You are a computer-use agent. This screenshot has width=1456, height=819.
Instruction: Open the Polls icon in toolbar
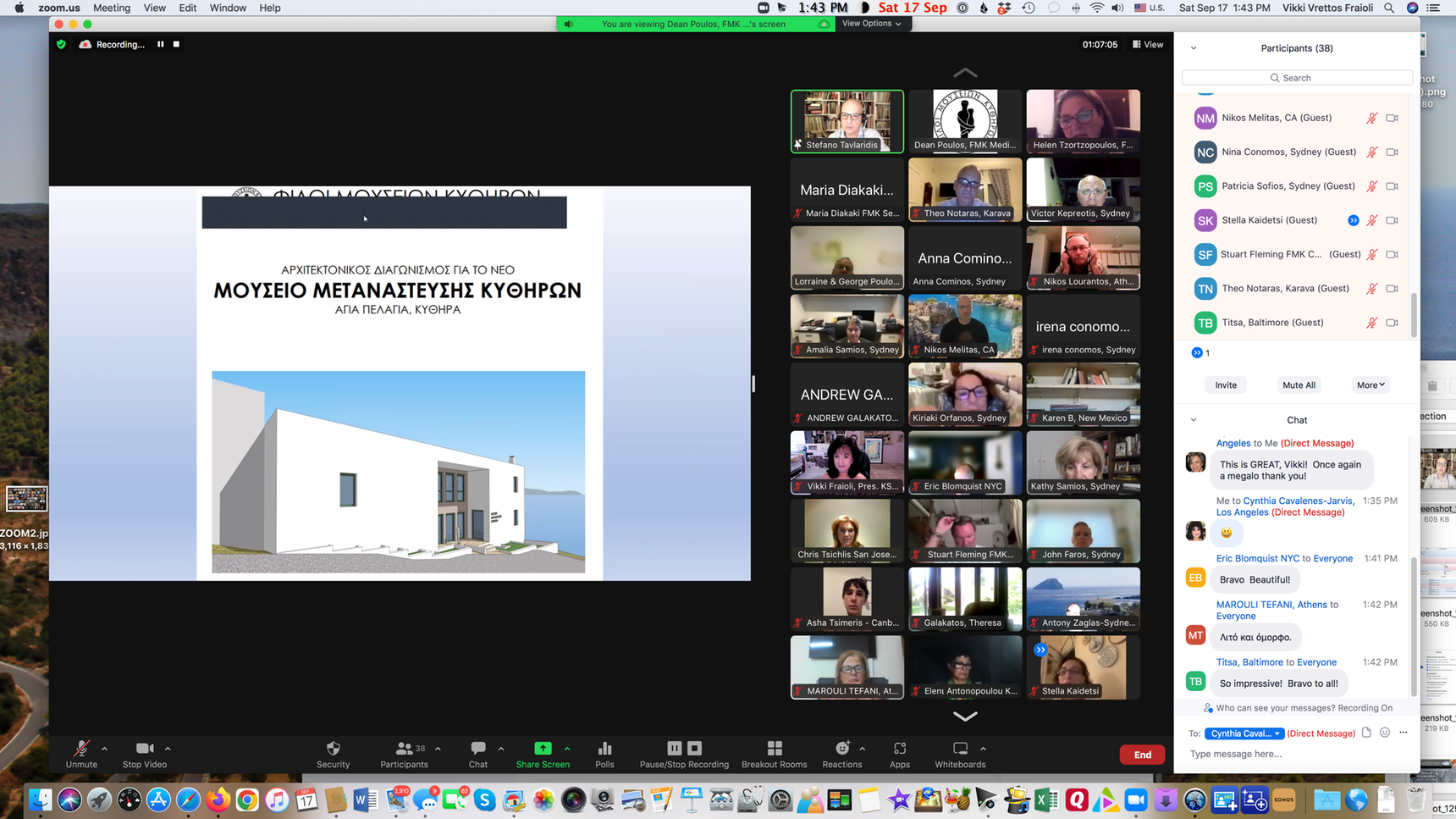pos(604,749)
